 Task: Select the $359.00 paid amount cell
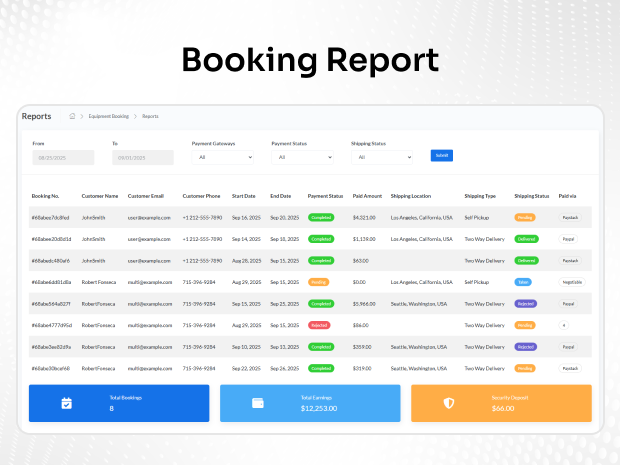[x=362, y=347]
